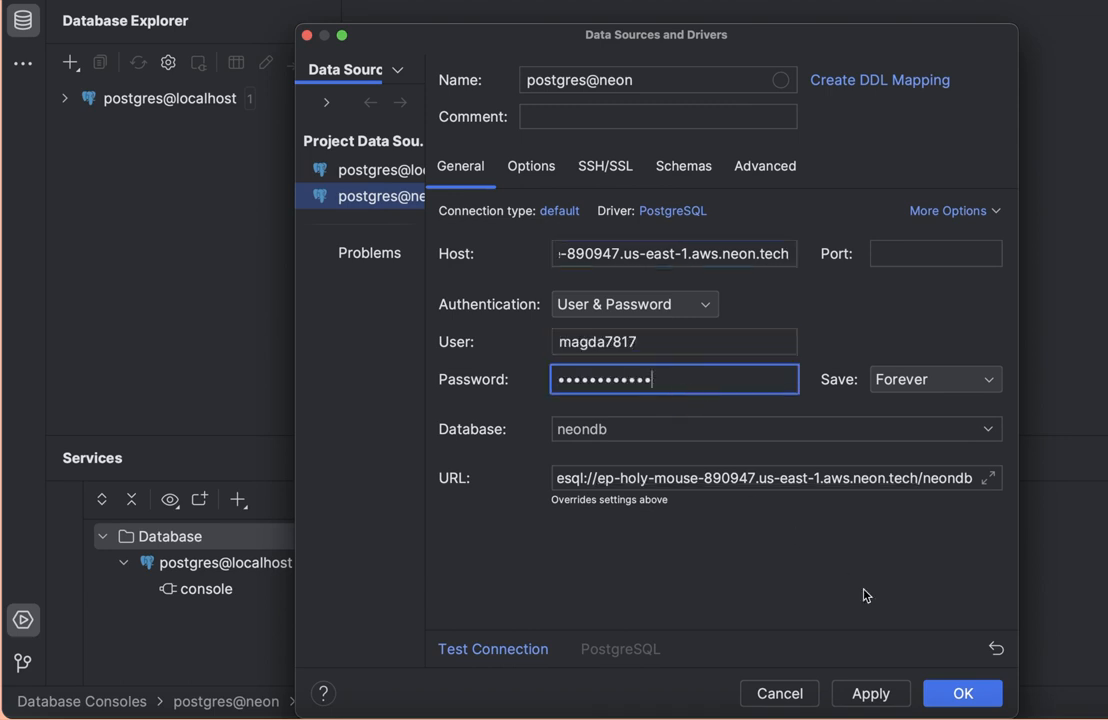Expand the Database dropdown list
Viewport: 1108px width, 720px height.
point(987,429)
